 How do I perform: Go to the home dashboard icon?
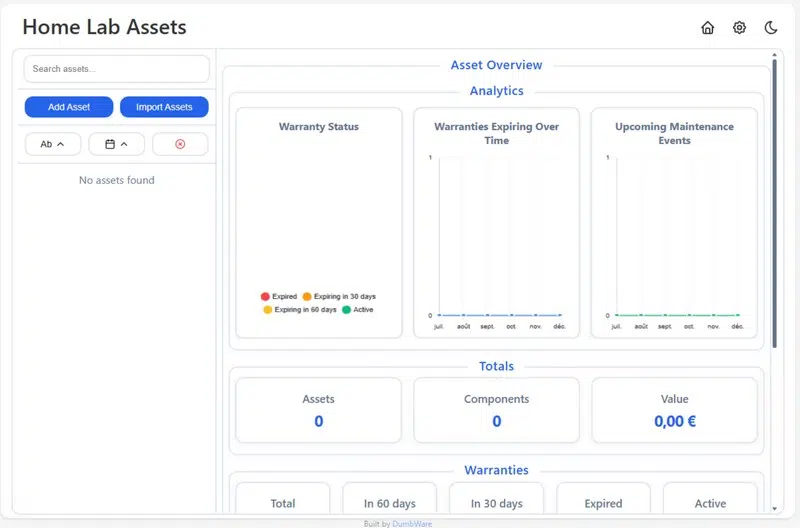click(707, 28)
